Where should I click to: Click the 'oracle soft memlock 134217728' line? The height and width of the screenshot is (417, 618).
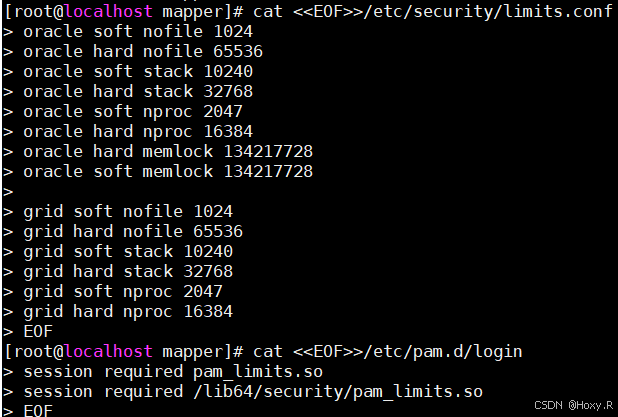coord(168,172)
